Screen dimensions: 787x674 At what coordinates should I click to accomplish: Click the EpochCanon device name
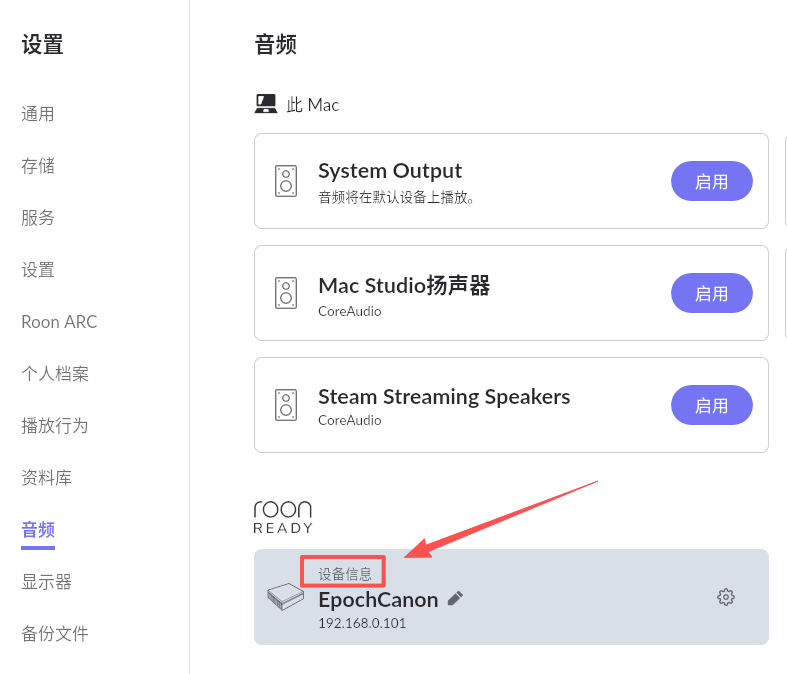pyautogui.click(x=378, y=600)
